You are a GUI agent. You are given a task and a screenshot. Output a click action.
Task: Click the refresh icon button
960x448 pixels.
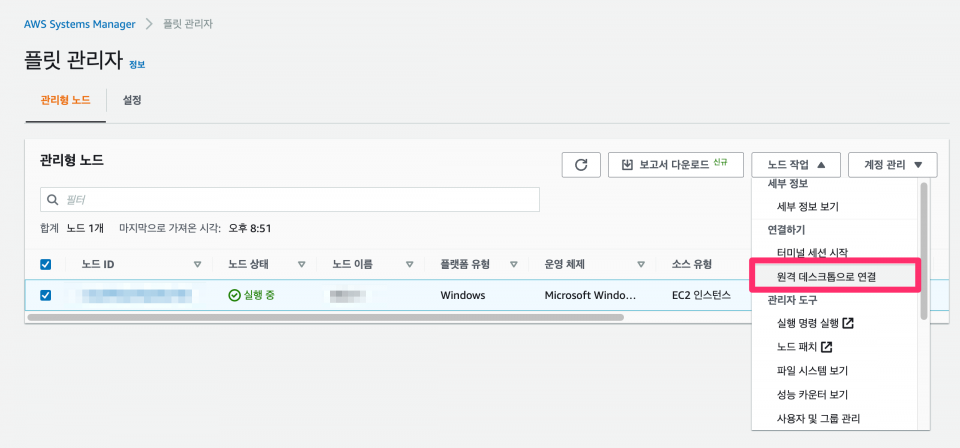[x=581, y=165]
